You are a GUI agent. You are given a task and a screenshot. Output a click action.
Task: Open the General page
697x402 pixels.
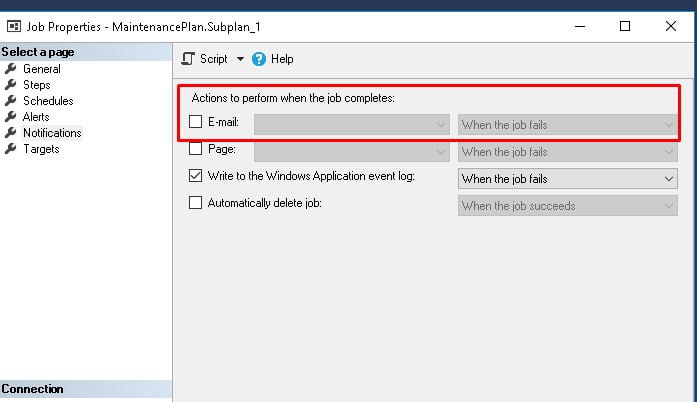click(x=42, y=69)
